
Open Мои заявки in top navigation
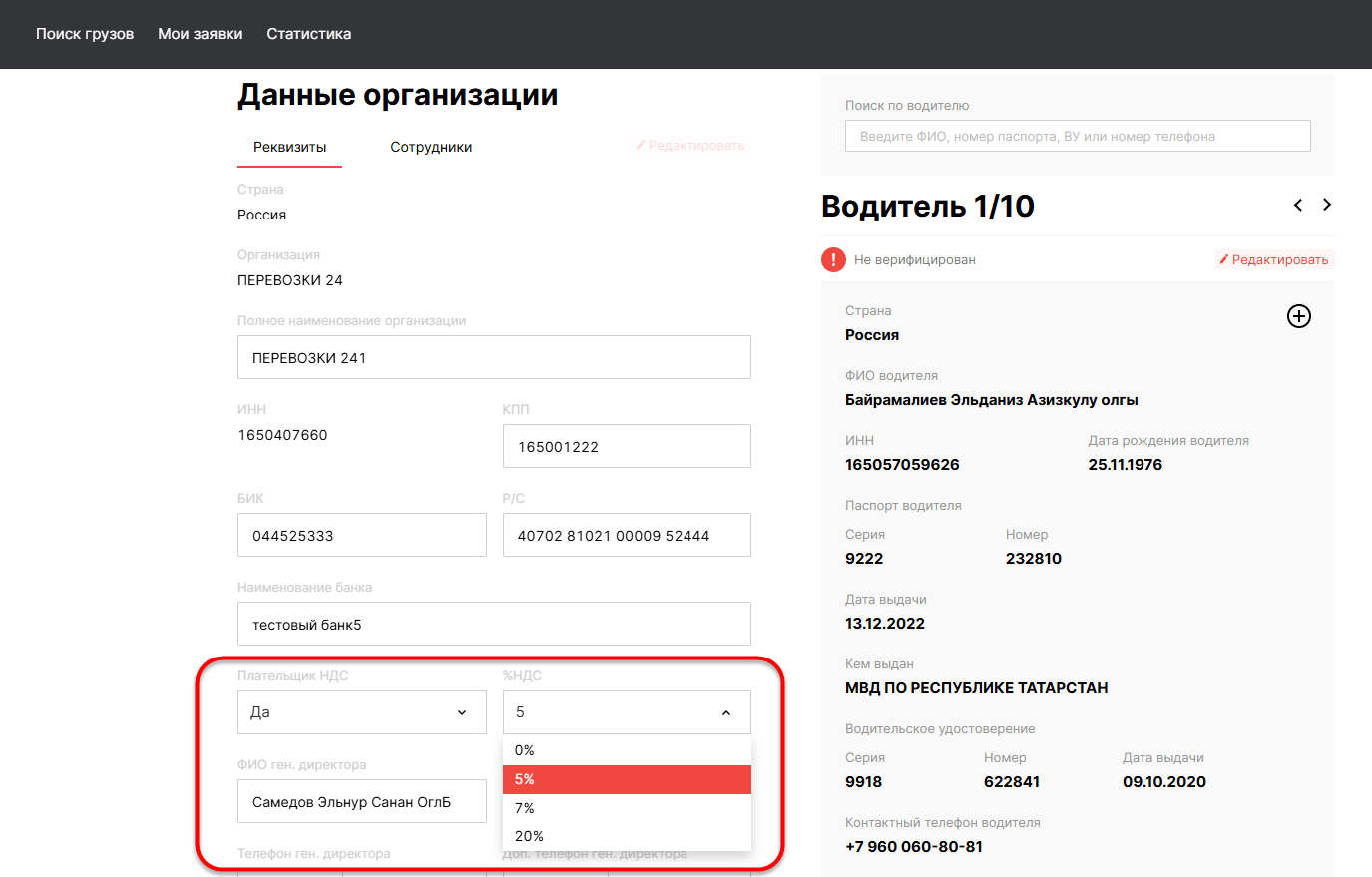201,34
